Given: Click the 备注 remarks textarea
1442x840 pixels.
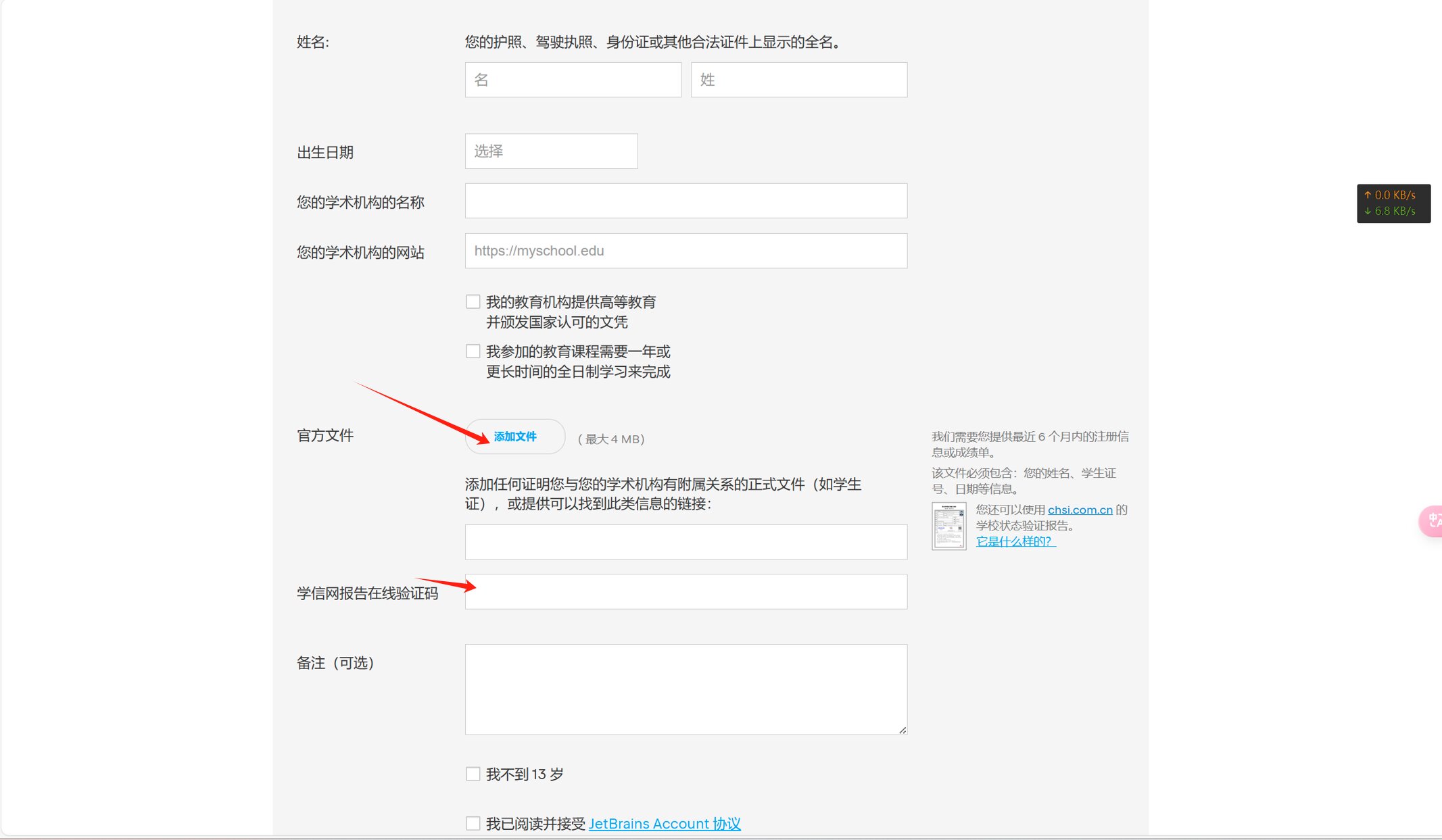Looking at the screenshot, I should (x=686, y=689).
